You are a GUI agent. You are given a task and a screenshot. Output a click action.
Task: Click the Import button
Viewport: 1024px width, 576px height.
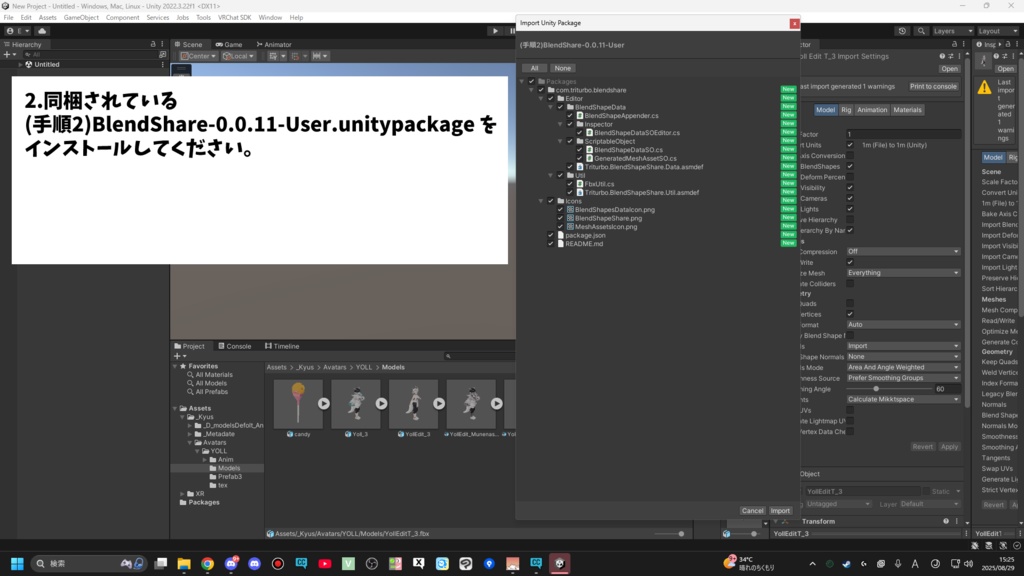(x=780, y=511)
